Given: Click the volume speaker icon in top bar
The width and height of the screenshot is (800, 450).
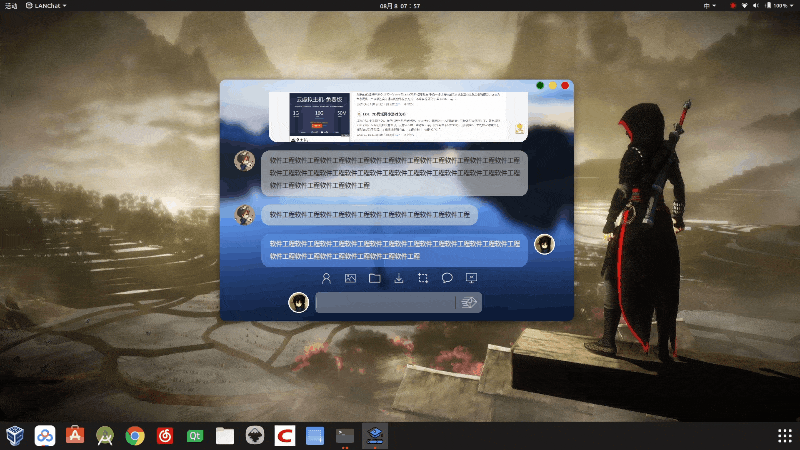Looking at the screenshot, I should [756, 6].
